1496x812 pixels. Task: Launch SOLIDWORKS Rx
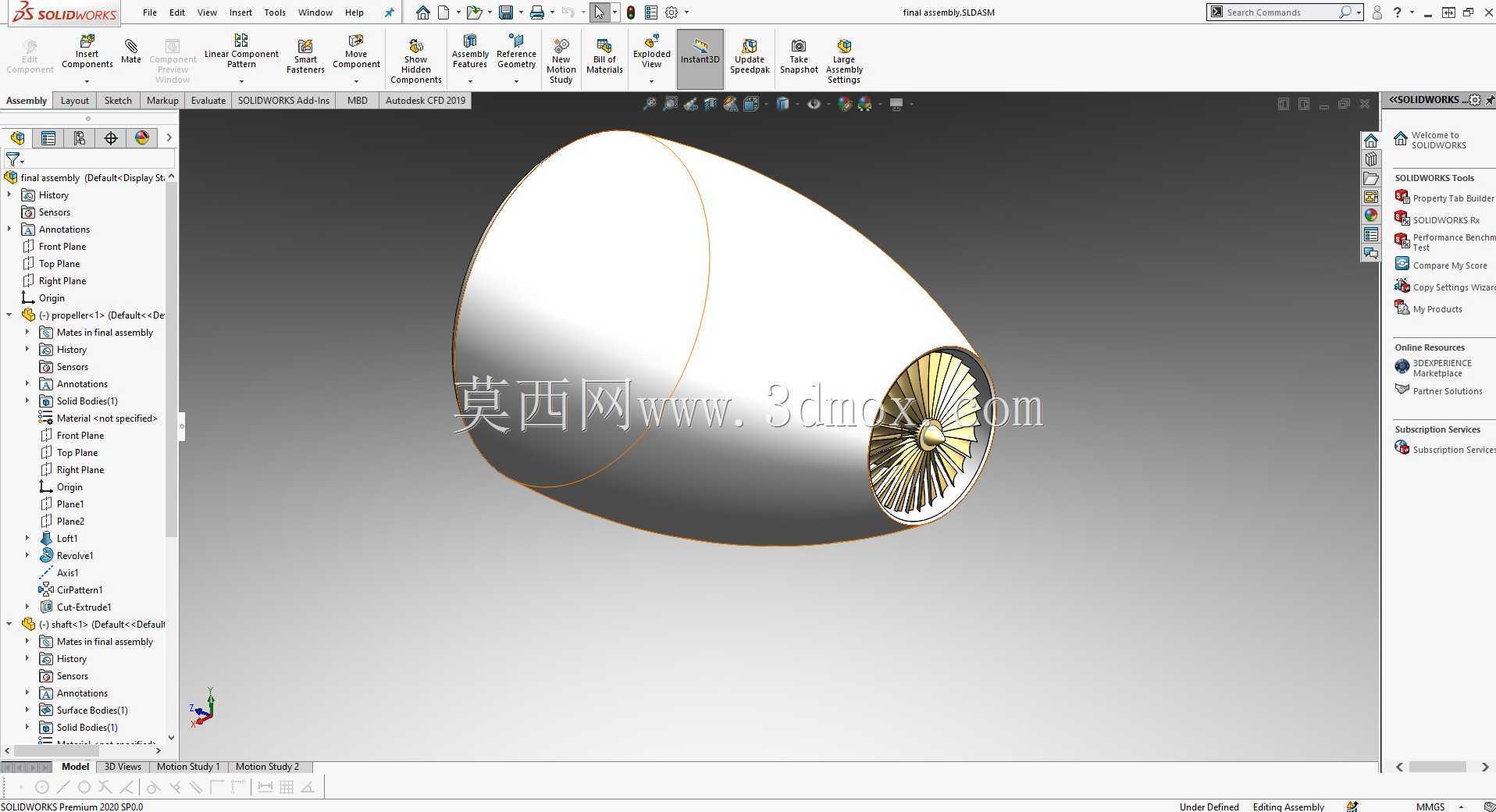1437,220
